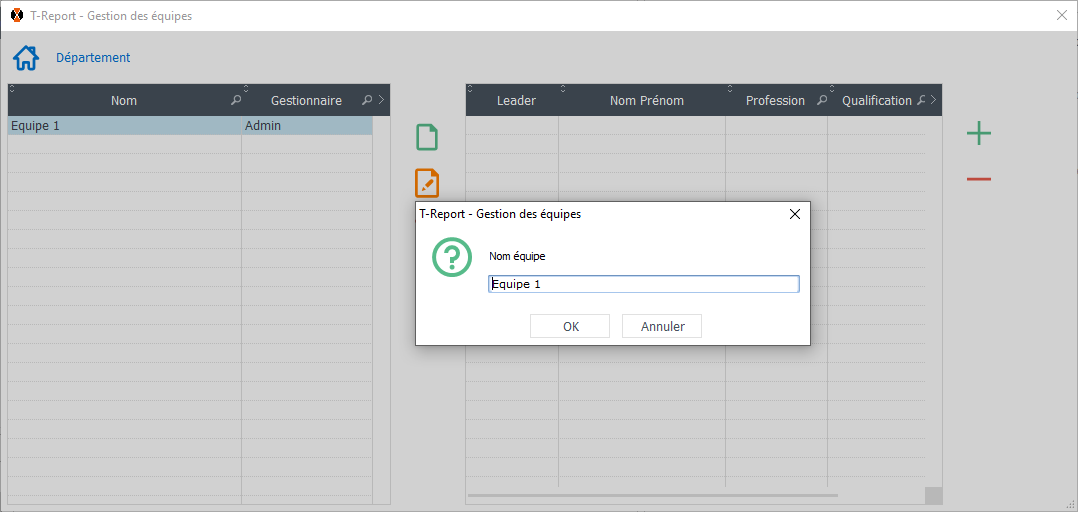This screenshot has height=512, width=1078.
Task: Click the Home icon
Action: [x=26, y=58]
